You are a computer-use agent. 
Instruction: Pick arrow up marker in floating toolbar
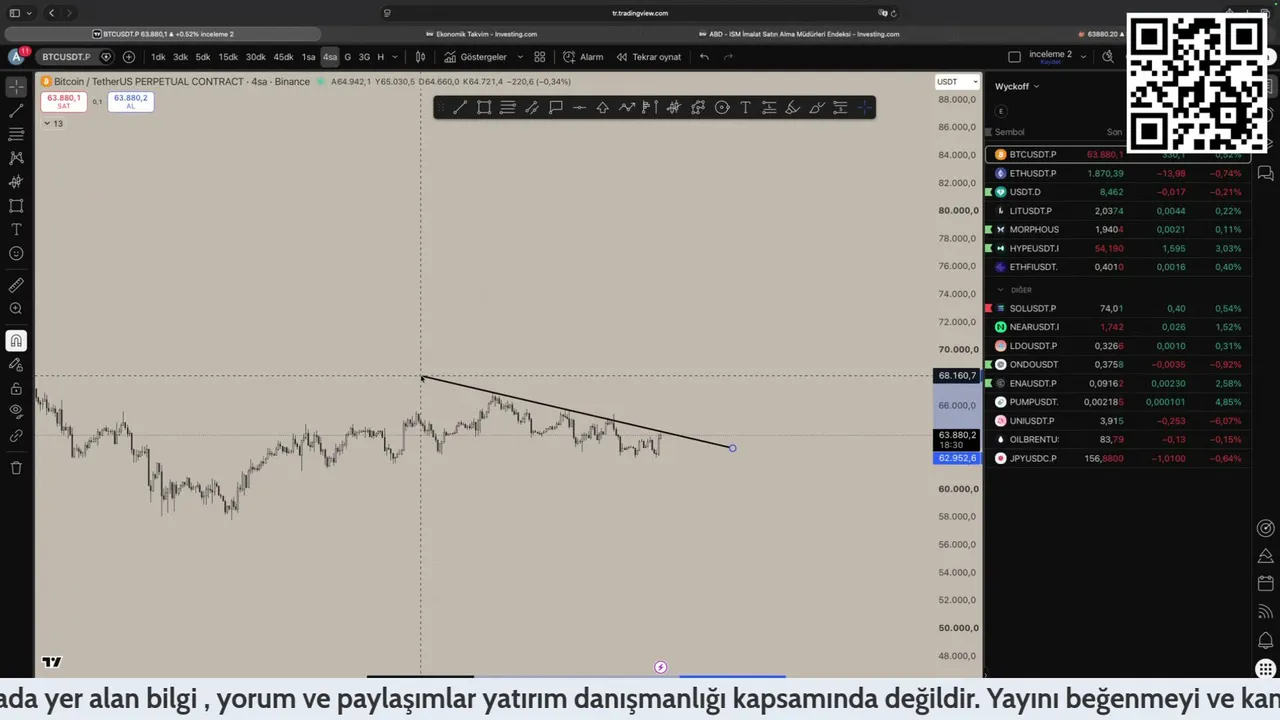(603, 108)
